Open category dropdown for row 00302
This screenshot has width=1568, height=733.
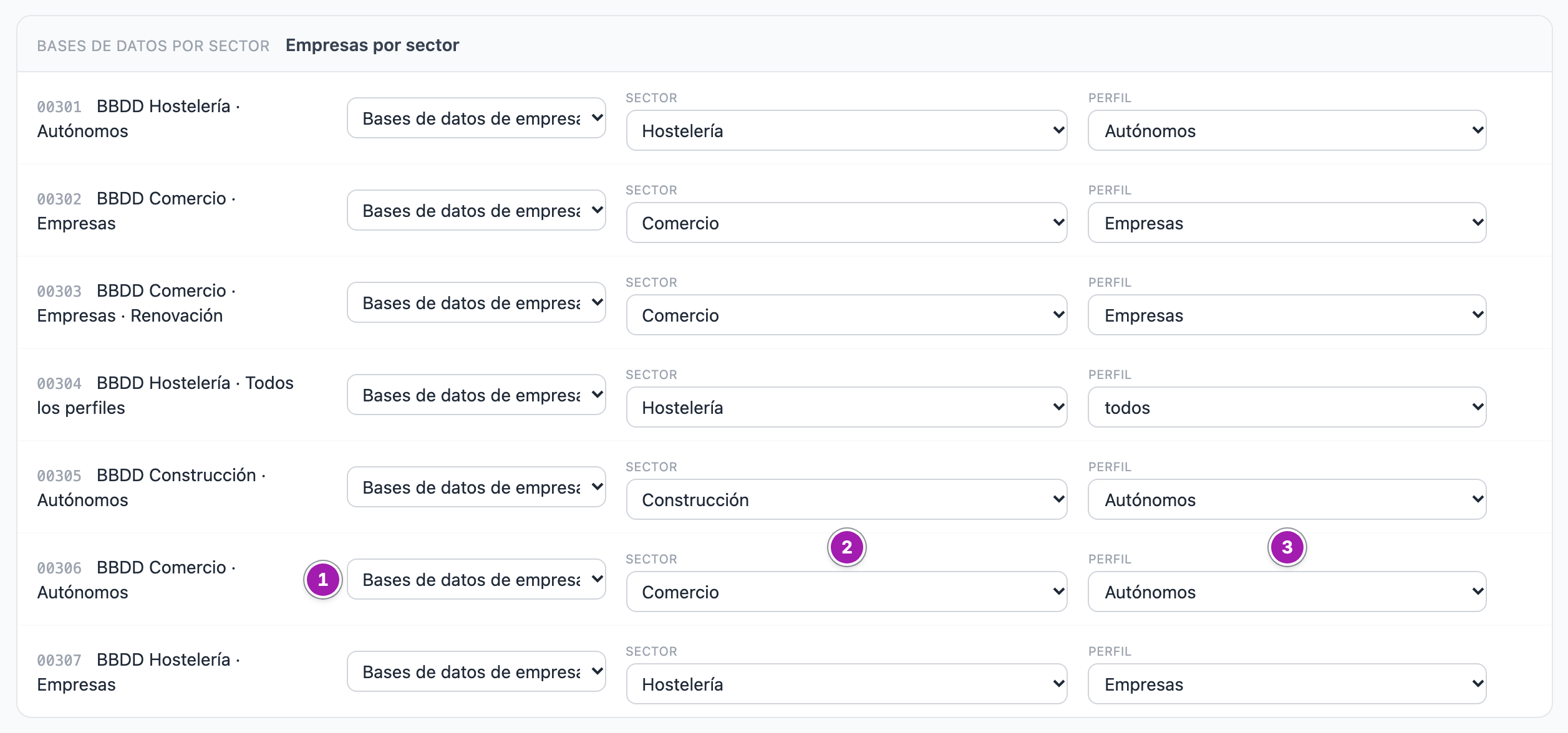477,210
